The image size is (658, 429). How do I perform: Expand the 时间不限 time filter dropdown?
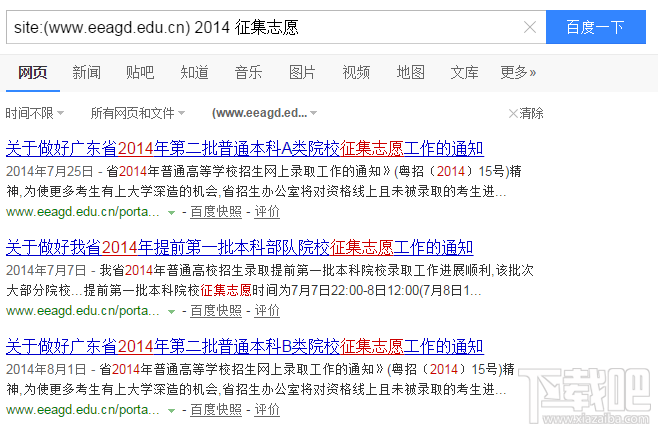tap(34, 113)
